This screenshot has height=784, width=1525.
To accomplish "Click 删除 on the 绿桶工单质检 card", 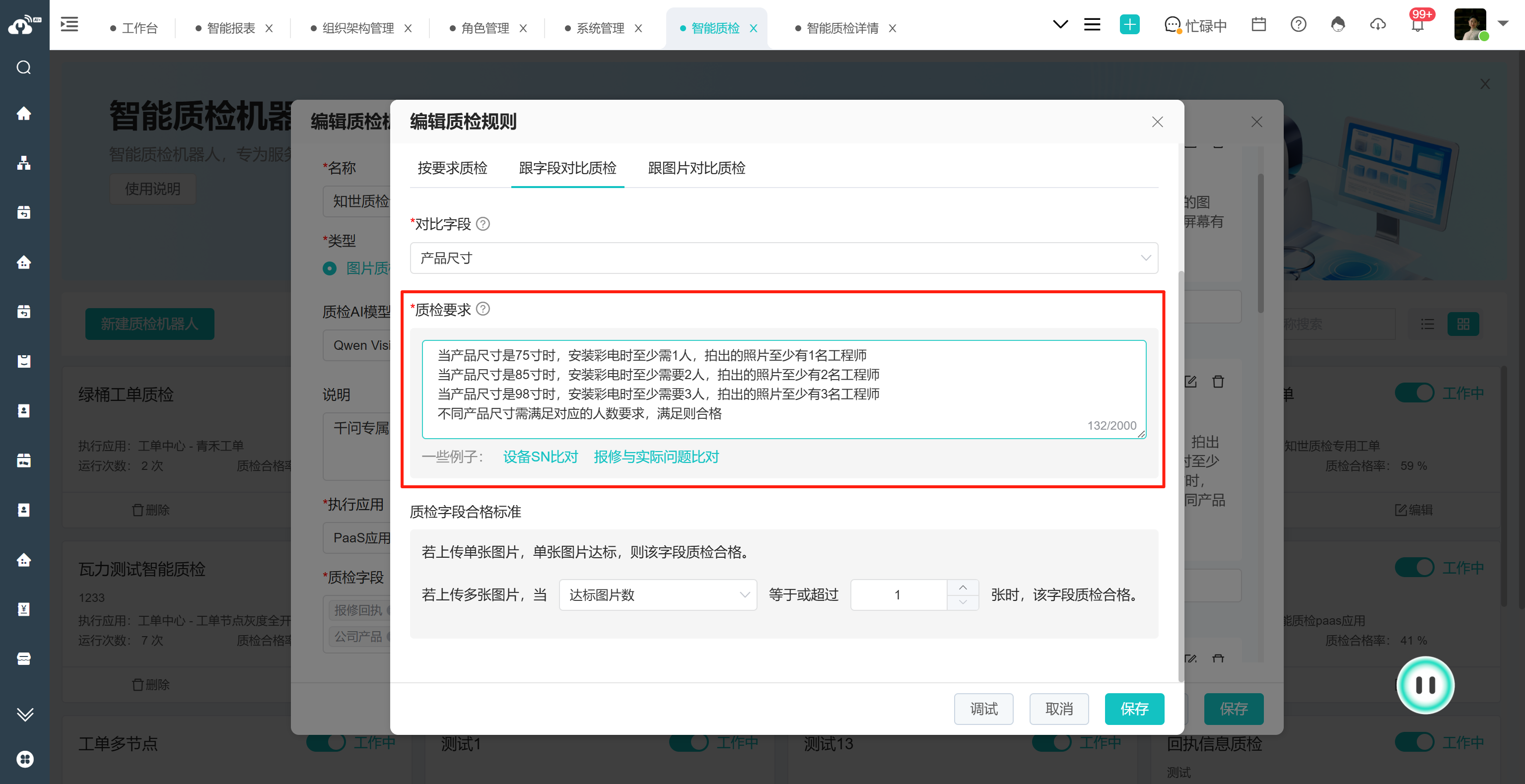I will (x=150, y=510).
